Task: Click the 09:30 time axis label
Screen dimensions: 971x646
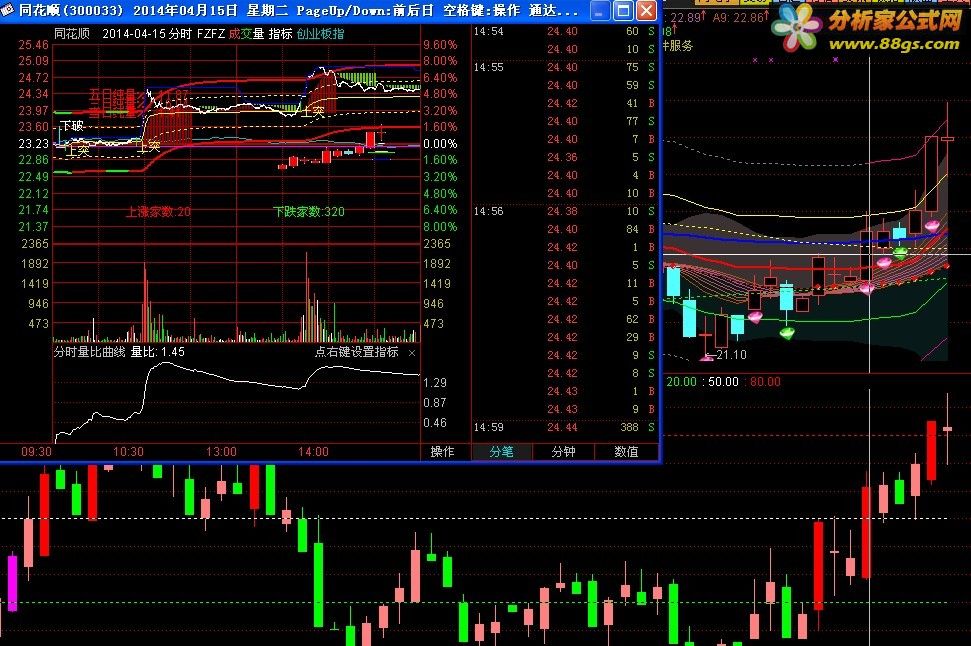Action: coord(37,452)
